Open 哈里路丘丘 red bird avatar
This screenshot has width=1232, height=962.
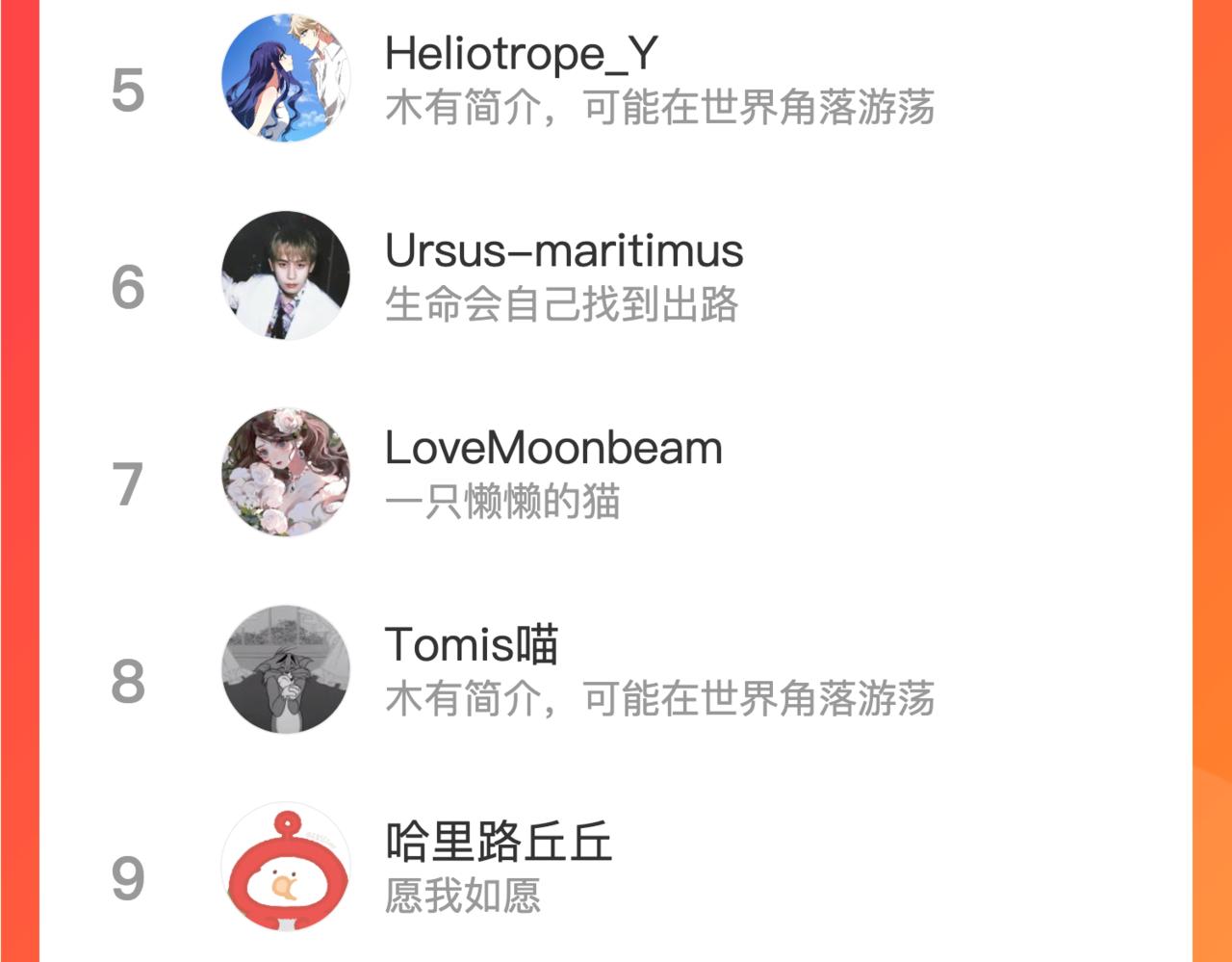pos(286,867)
